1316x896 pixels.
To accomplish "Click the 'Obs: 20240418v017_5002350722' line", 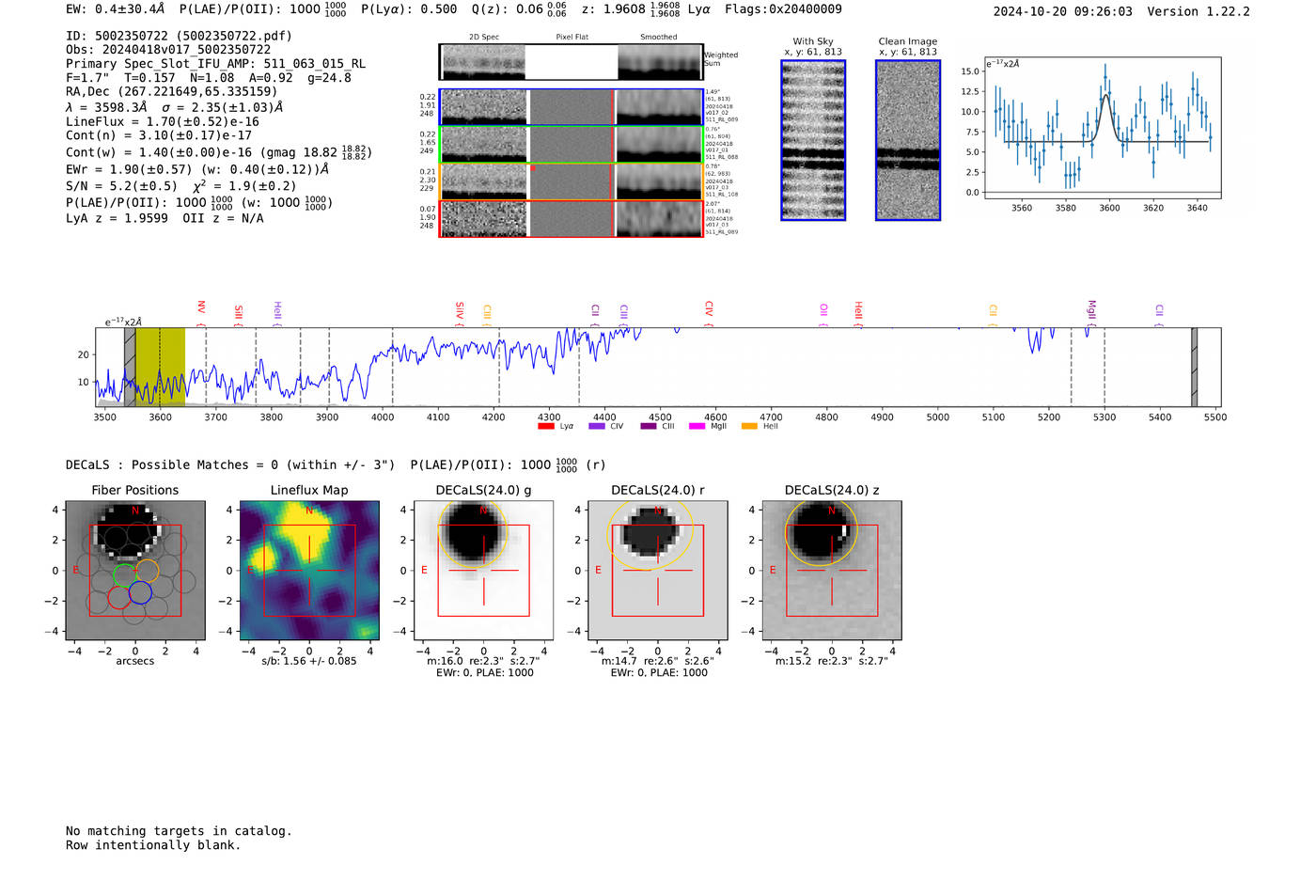I will [168, 50].
